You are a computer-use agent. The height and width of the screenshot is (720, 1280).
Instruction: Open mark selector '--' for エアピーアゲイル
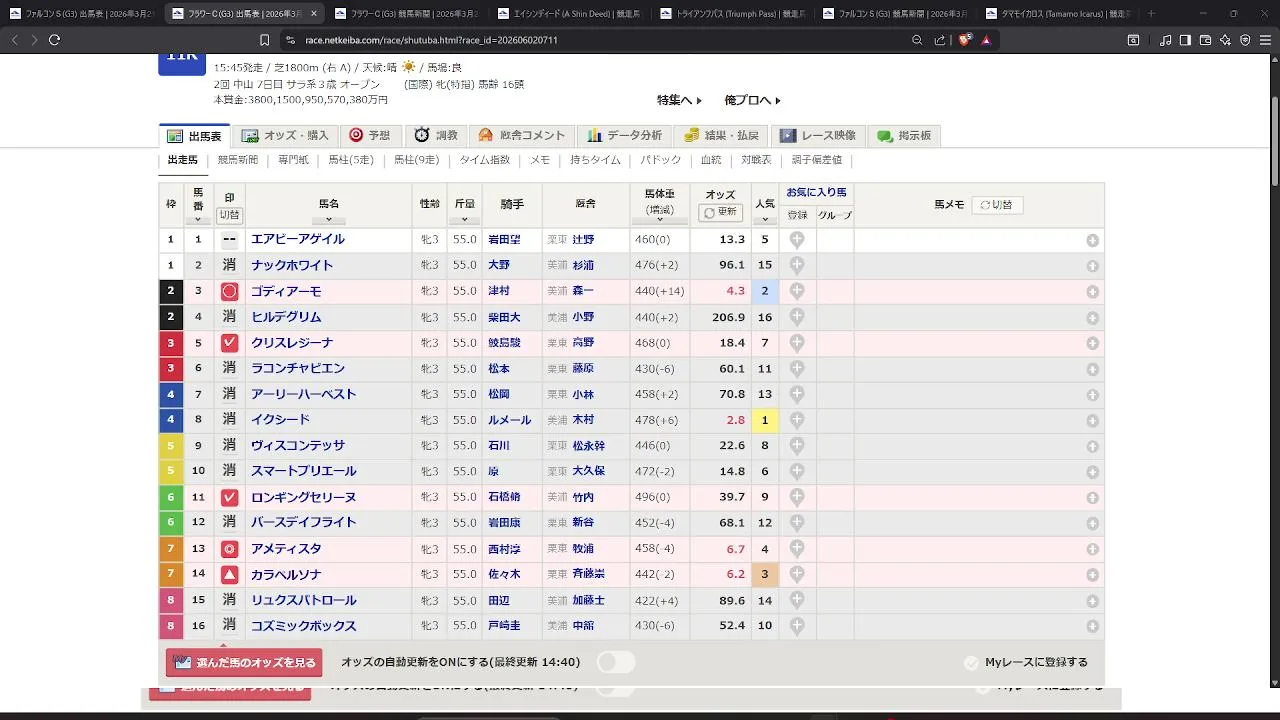tap(229, 240)
